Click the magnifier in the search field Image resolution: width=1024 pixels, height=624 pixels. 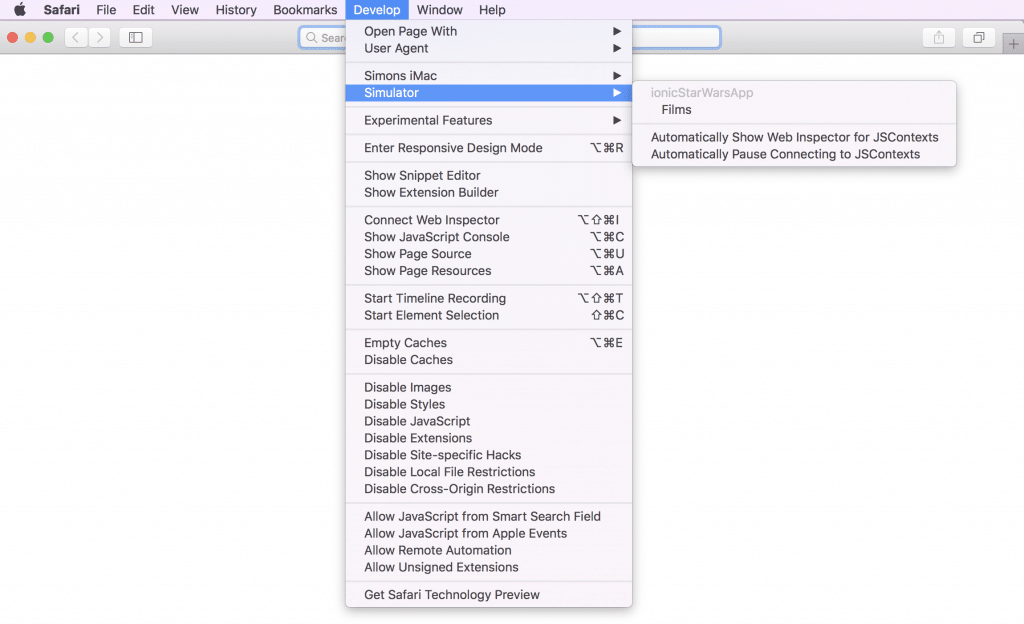312,38
